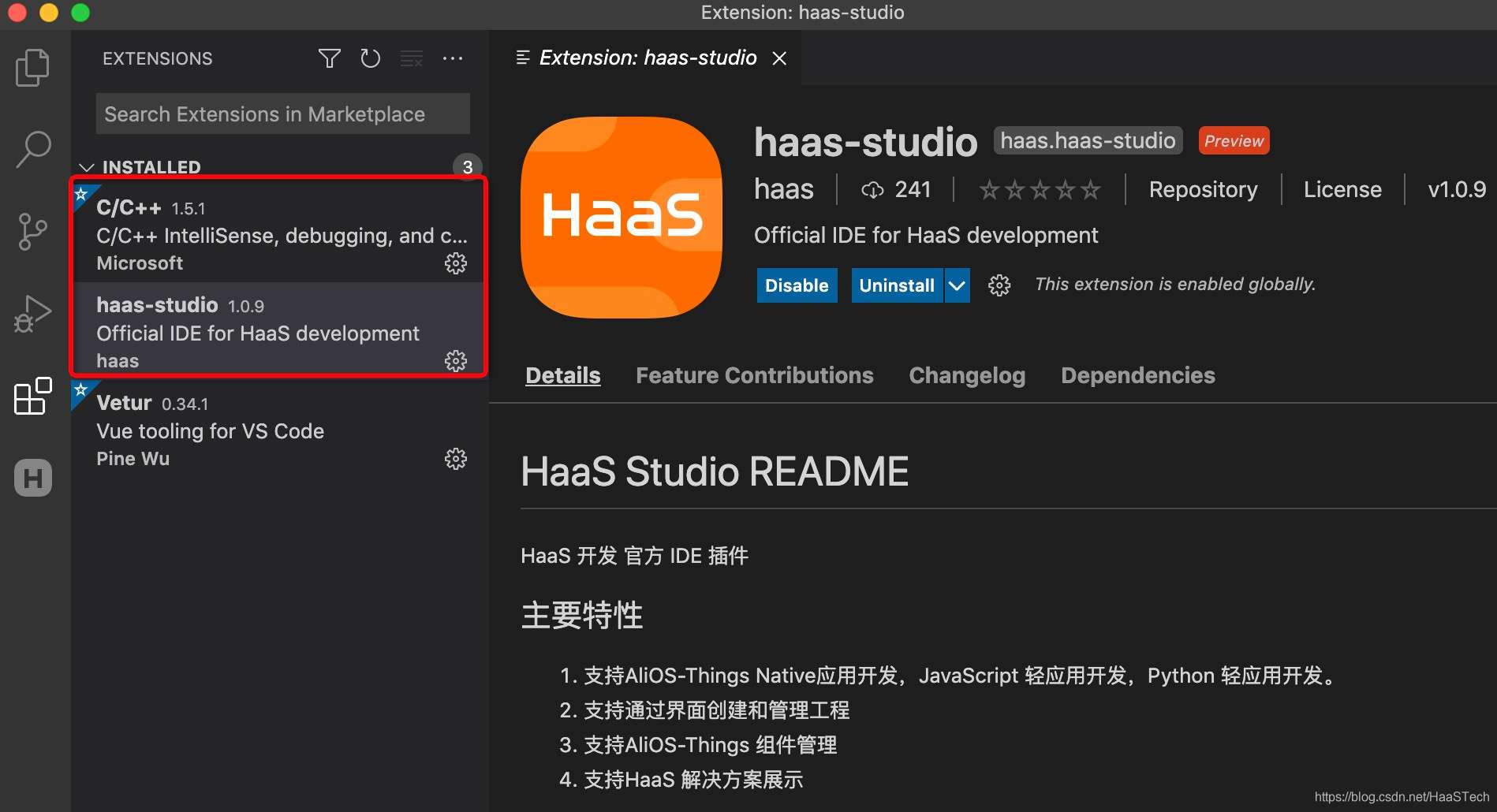Disable the haas-studio extension
The height and width of the screenshot is (812, 1497).
tap(797, 285)
